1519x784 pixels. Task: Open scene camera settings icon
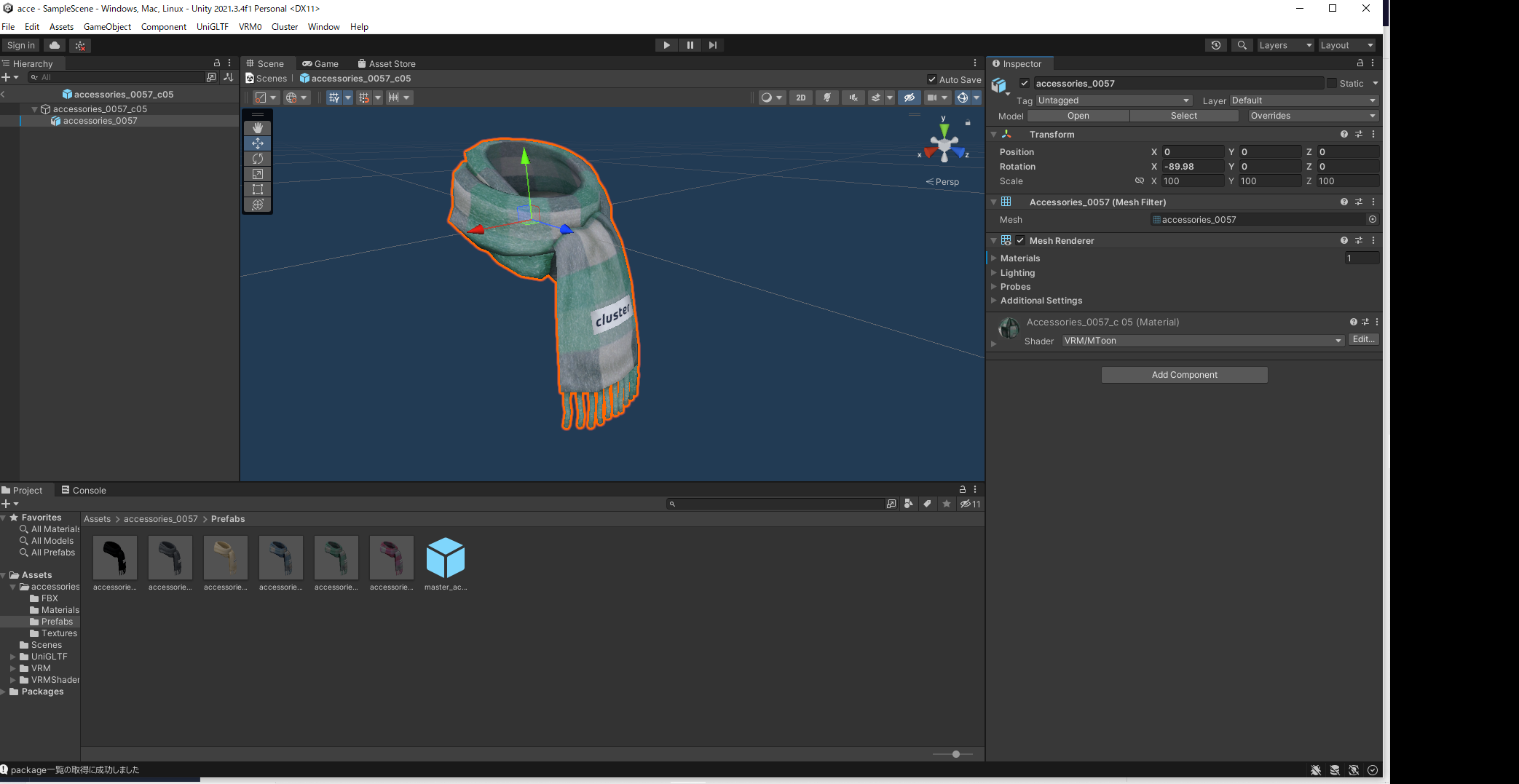(x=932, y=98)
